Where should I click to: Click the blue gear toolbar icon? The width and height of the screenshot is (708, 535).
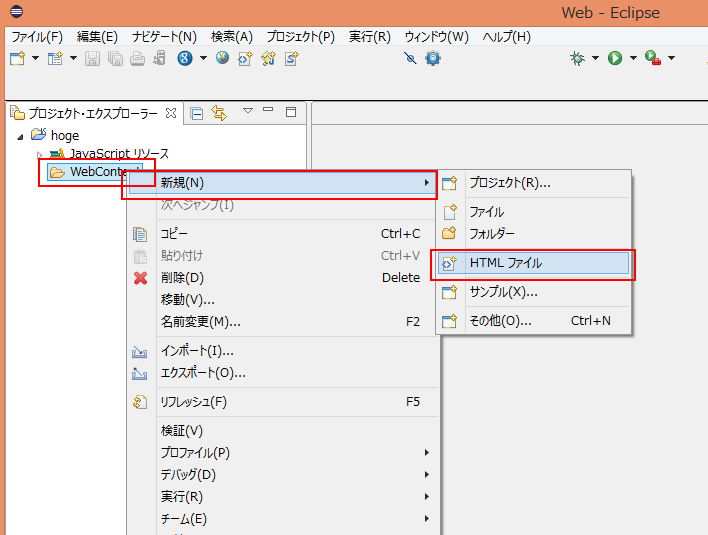pos(433,58)
